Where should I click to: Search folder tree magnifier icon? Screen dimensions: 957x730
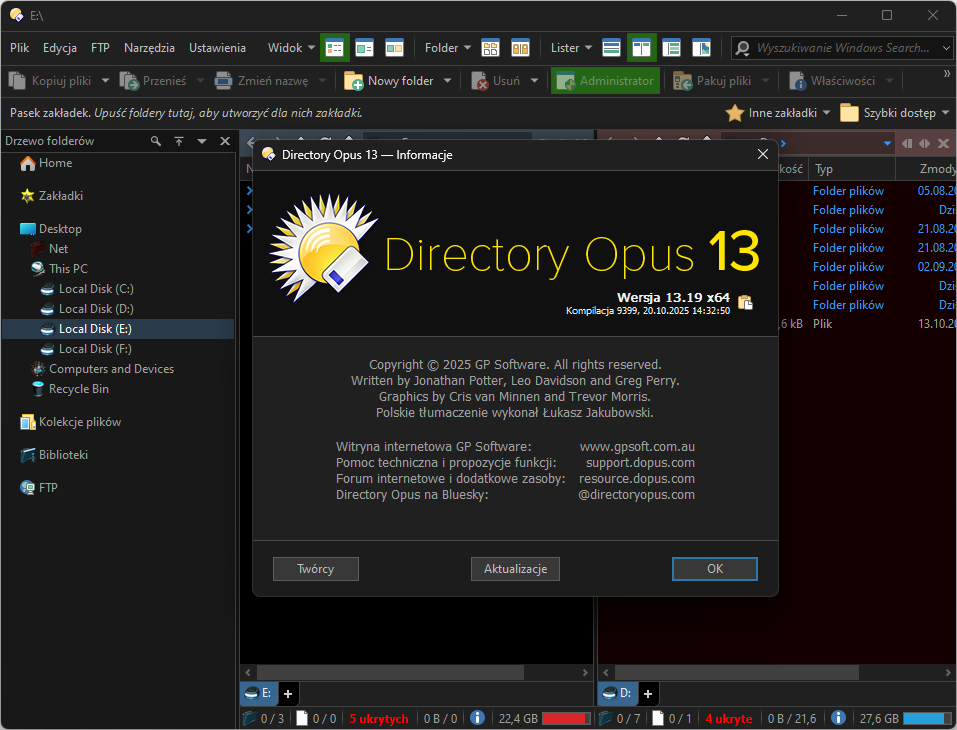coord(156,141)
